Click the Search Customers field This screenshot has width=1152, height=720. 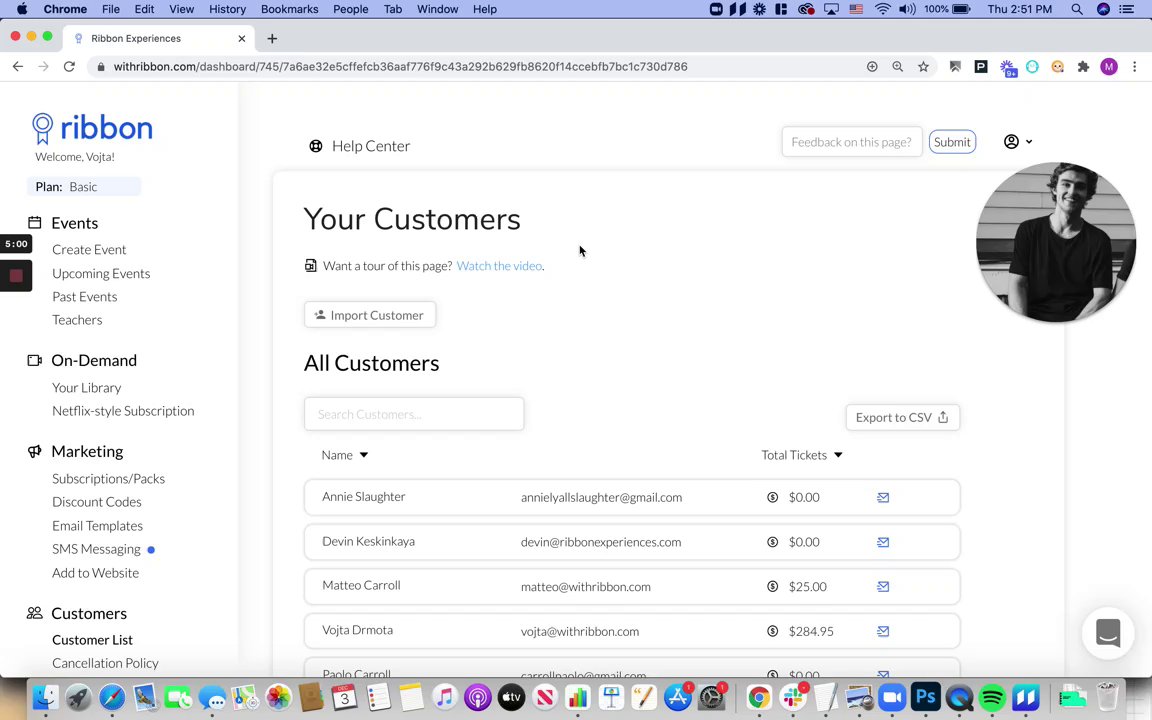tap(414, 414)
